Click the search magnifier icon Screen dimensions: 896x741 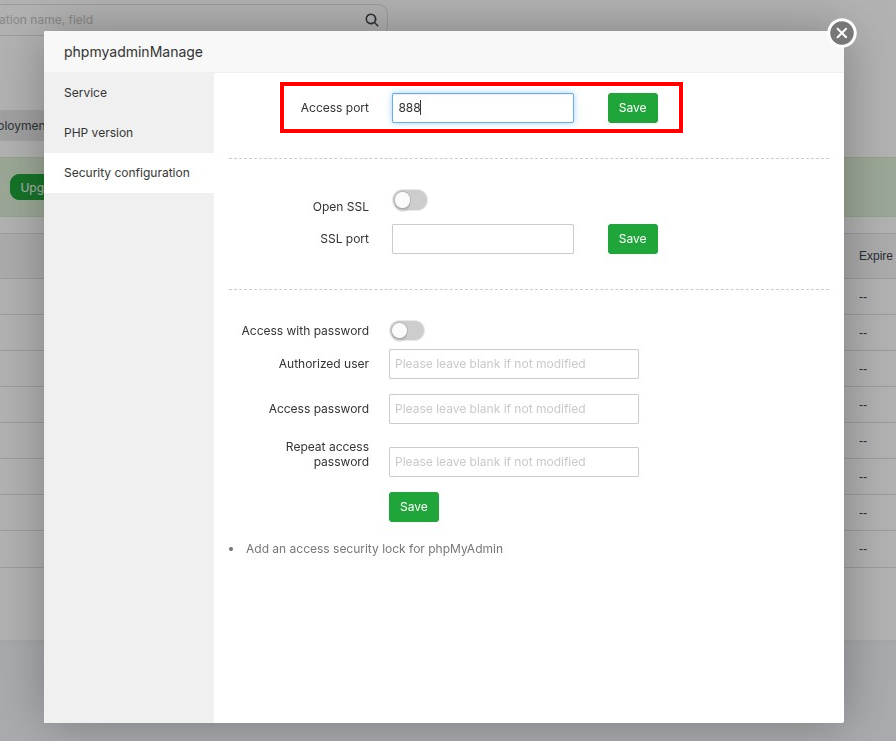371,20
